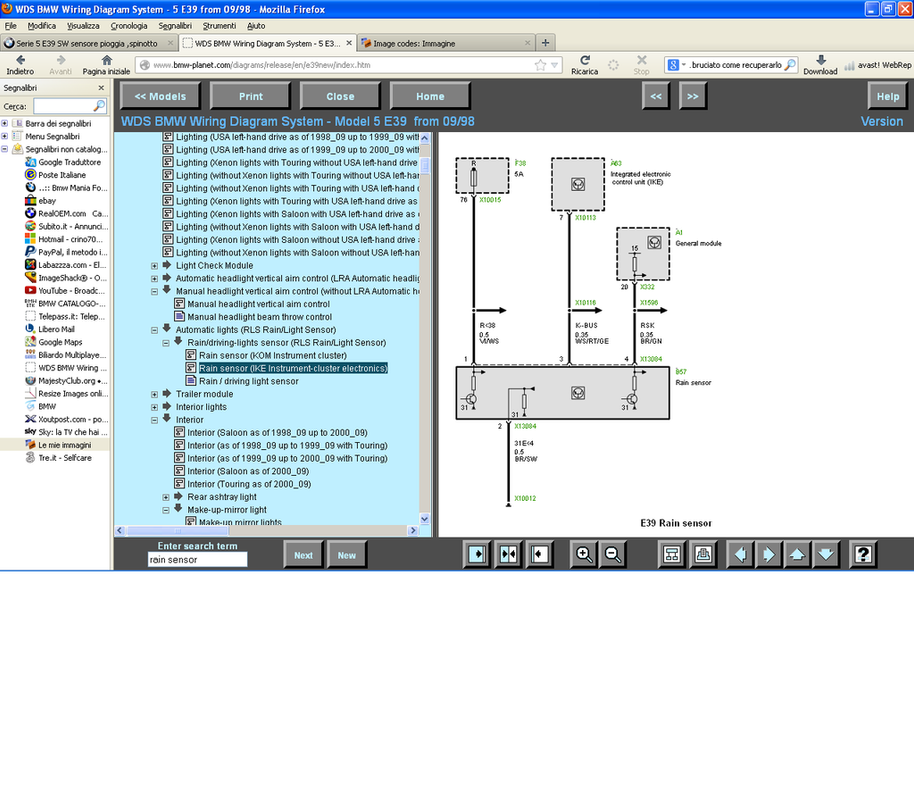
Task: Click the up arrow pan diagram button
Action: click(797, 554)
